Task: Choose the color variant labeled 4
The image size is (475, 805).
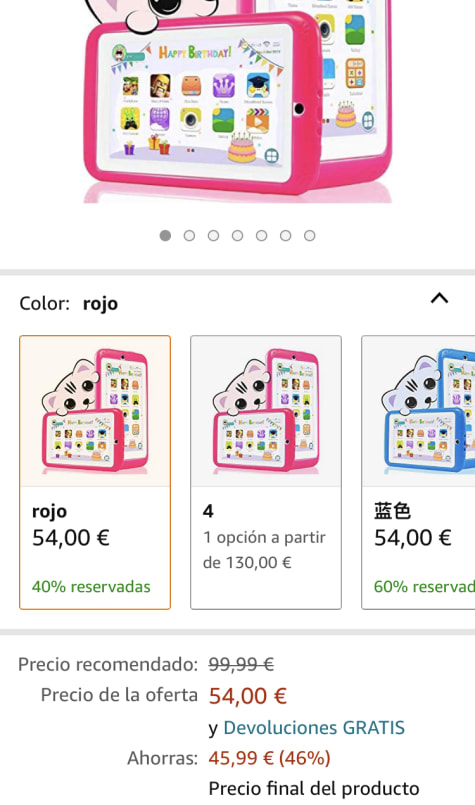Action: [265, 472]
